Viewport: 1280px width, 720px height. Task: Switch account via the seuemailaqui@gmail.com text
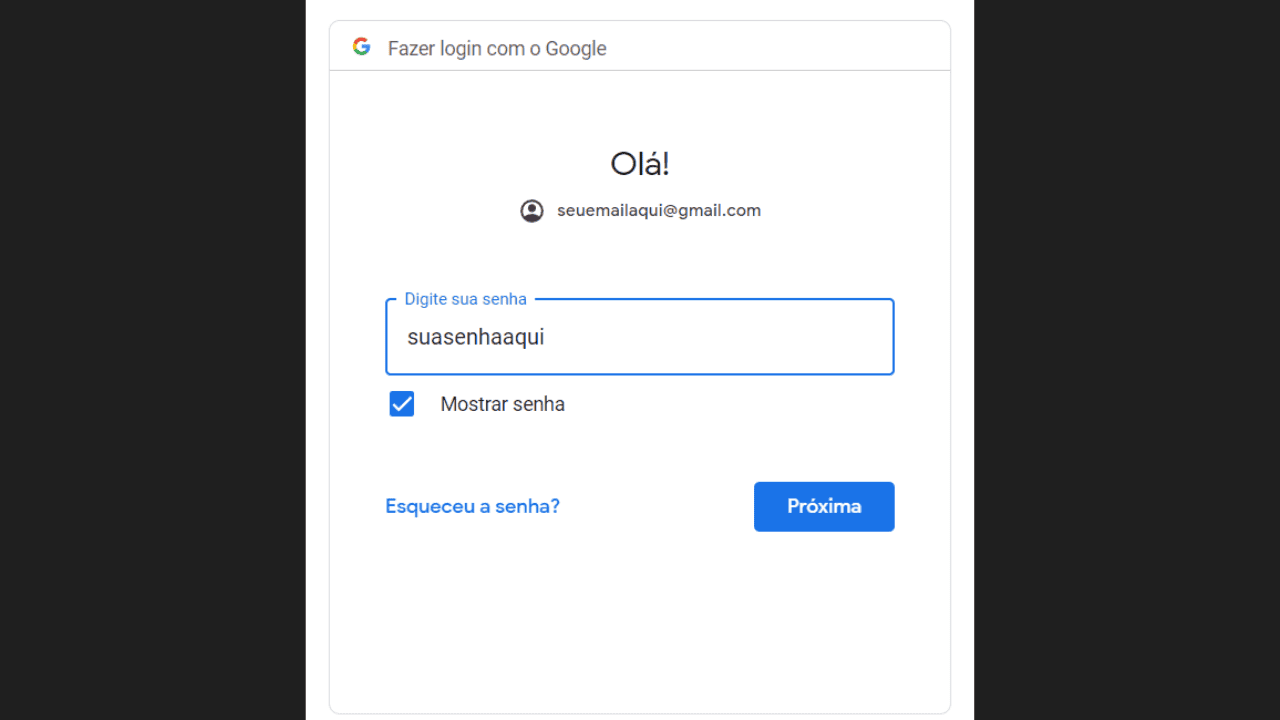click(x=659, y=211)
